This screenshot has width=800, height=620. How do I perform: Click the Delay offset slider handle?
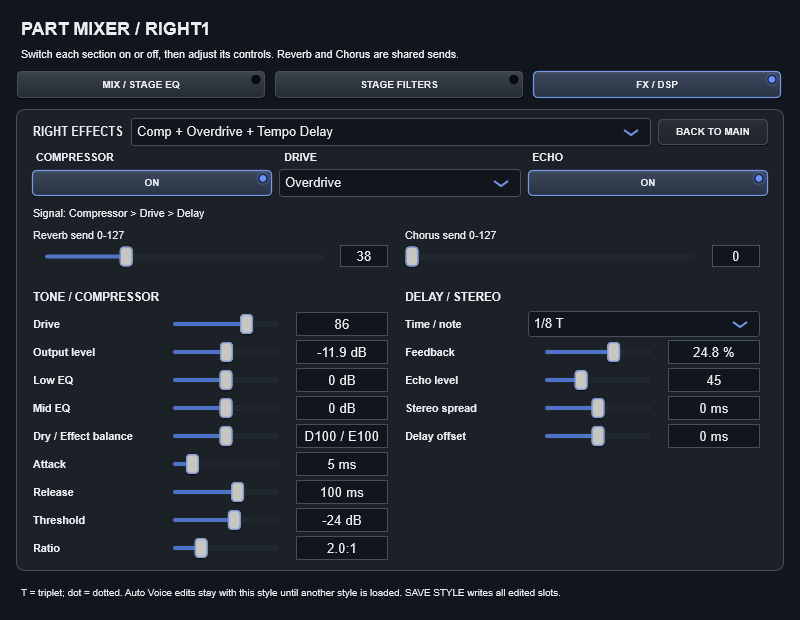(x=598, y=436)
